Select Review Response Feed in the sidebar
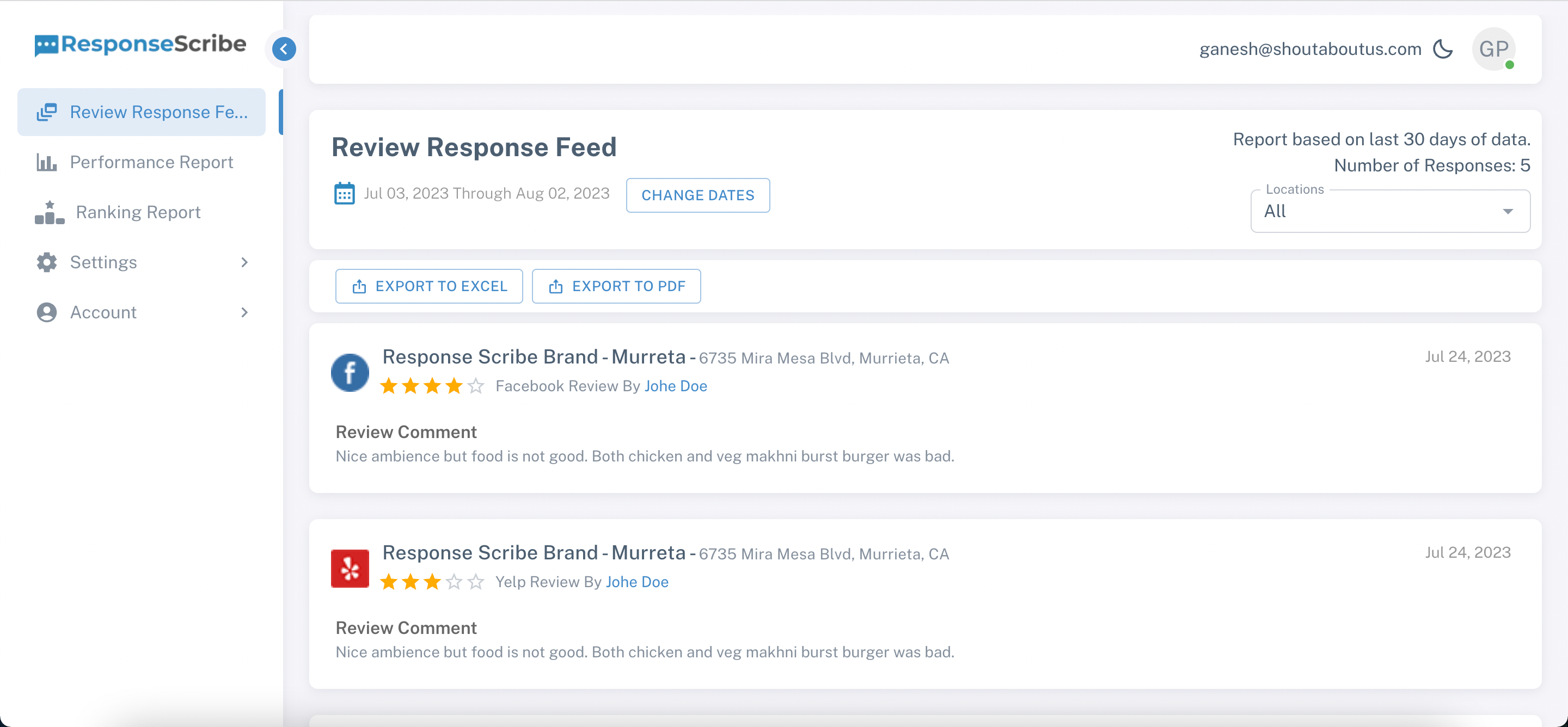The width and height of the screenshot is (1568, 727). click(x=141, y=112)
